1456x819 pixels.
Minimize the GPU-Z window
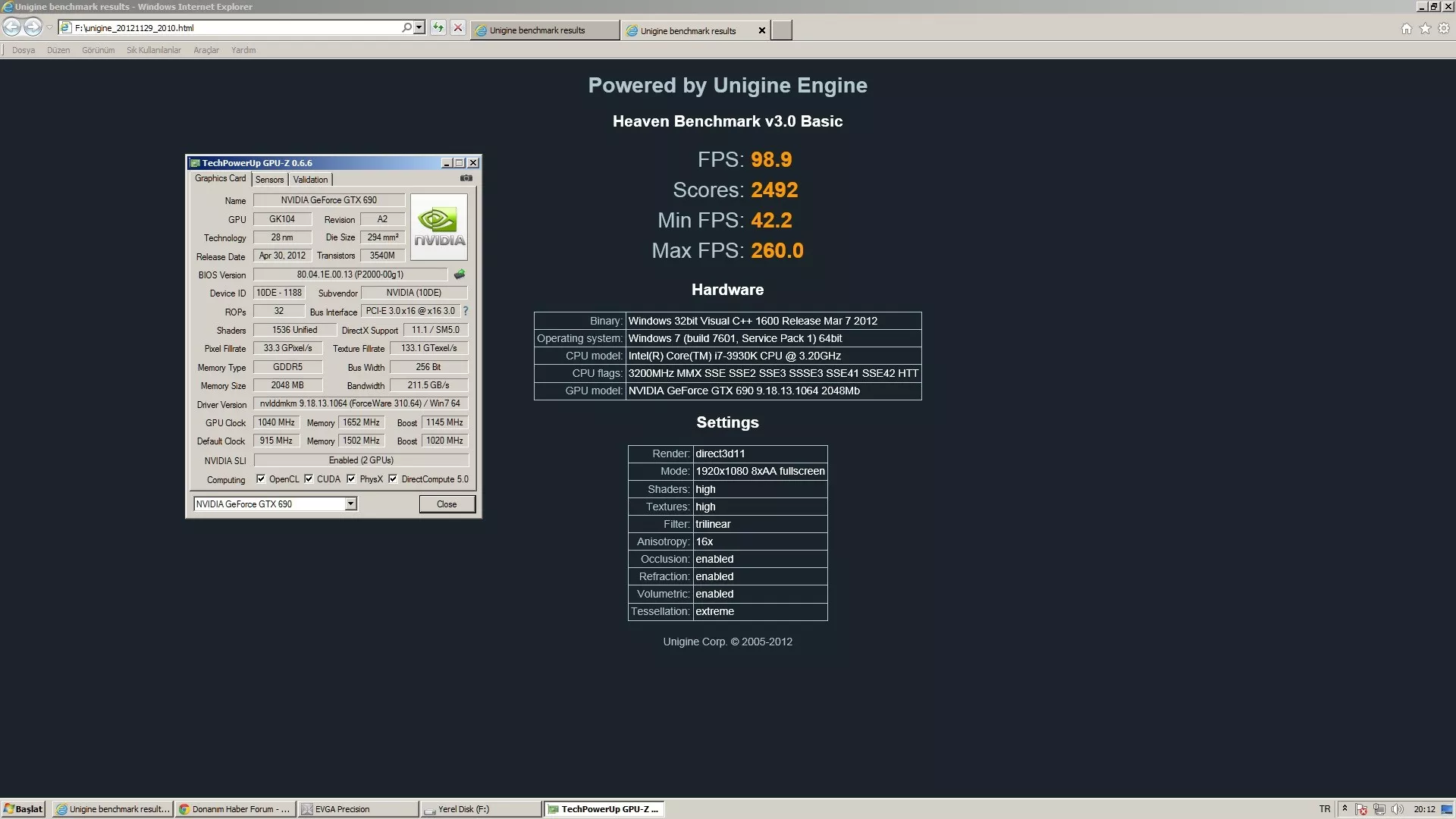pos(447,163)
